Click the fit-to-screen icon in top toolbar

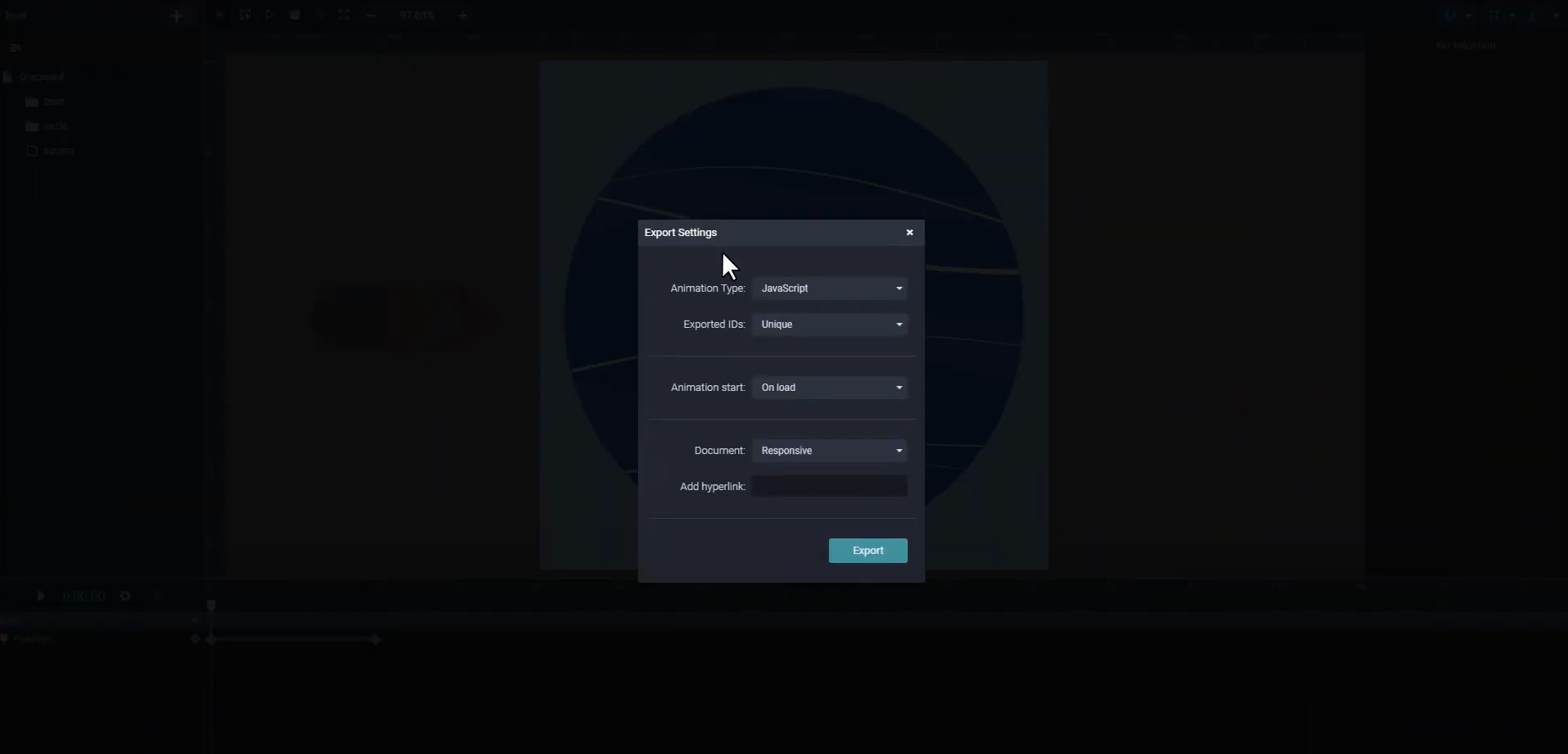(344, 15)
